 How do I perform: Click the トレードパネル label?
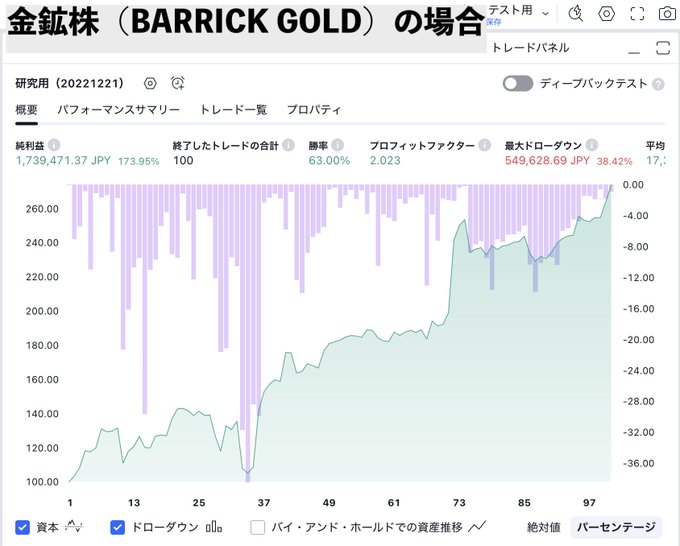[530, 48]
